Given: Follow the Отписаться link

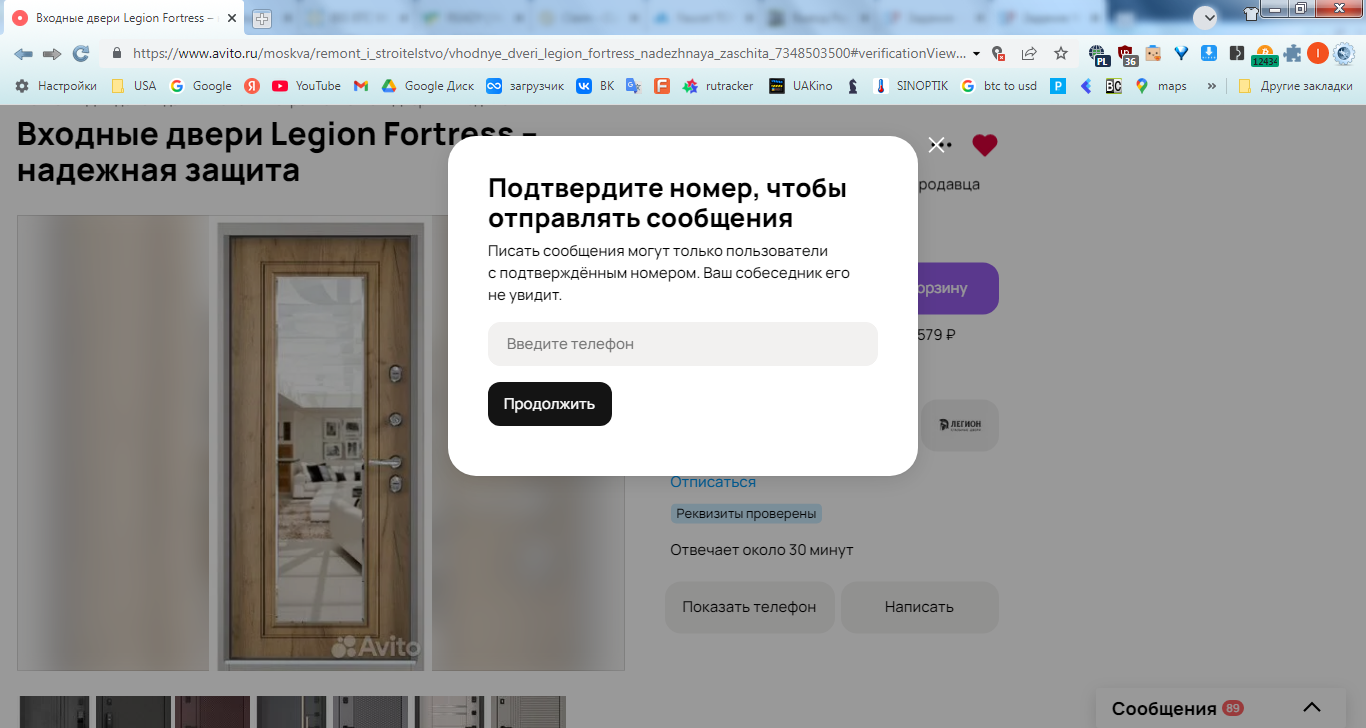Looking at the screenshot, I should point(712,482).
